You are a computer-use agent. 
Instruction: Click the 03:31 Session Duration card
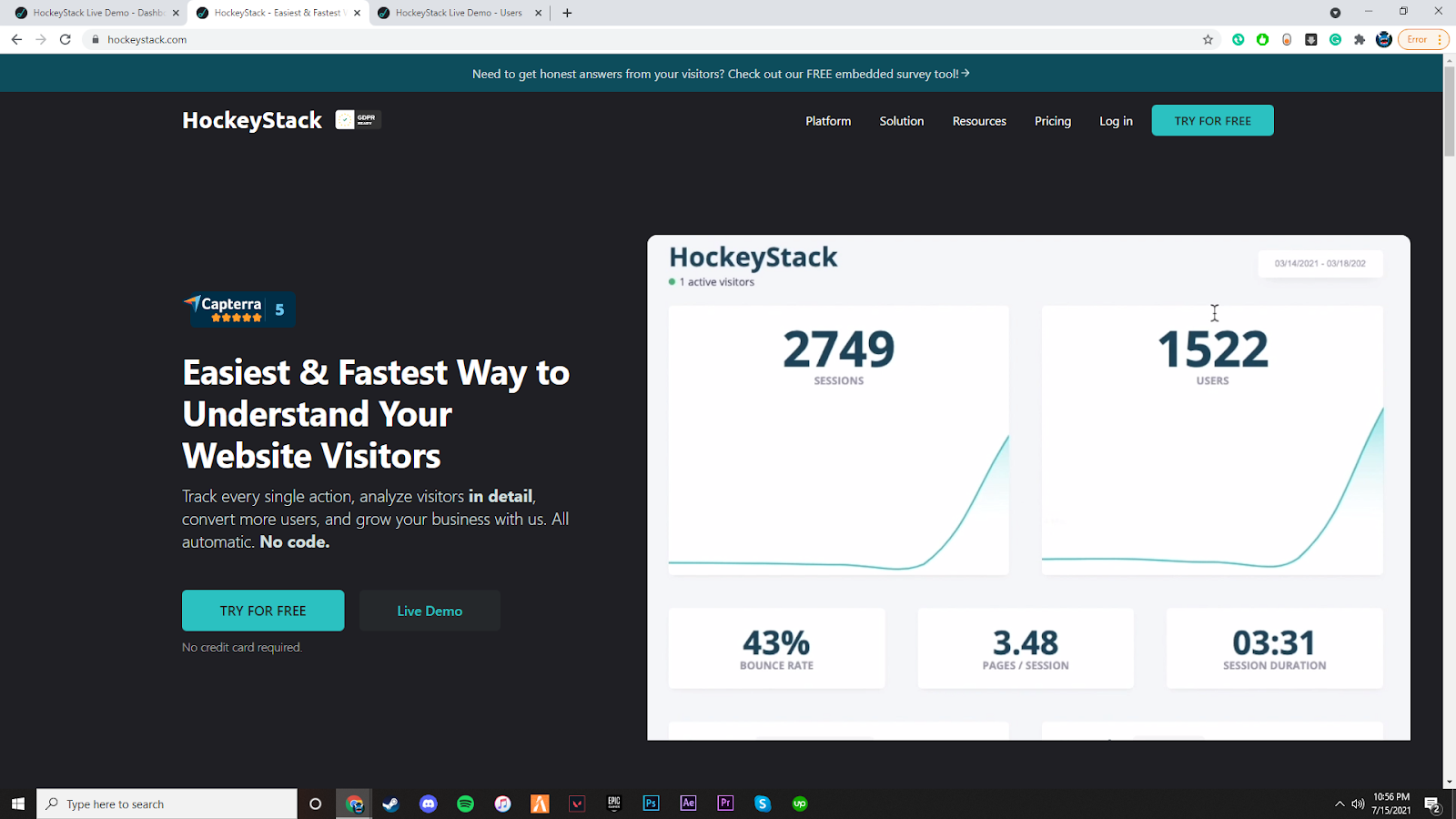(1274, 649)
